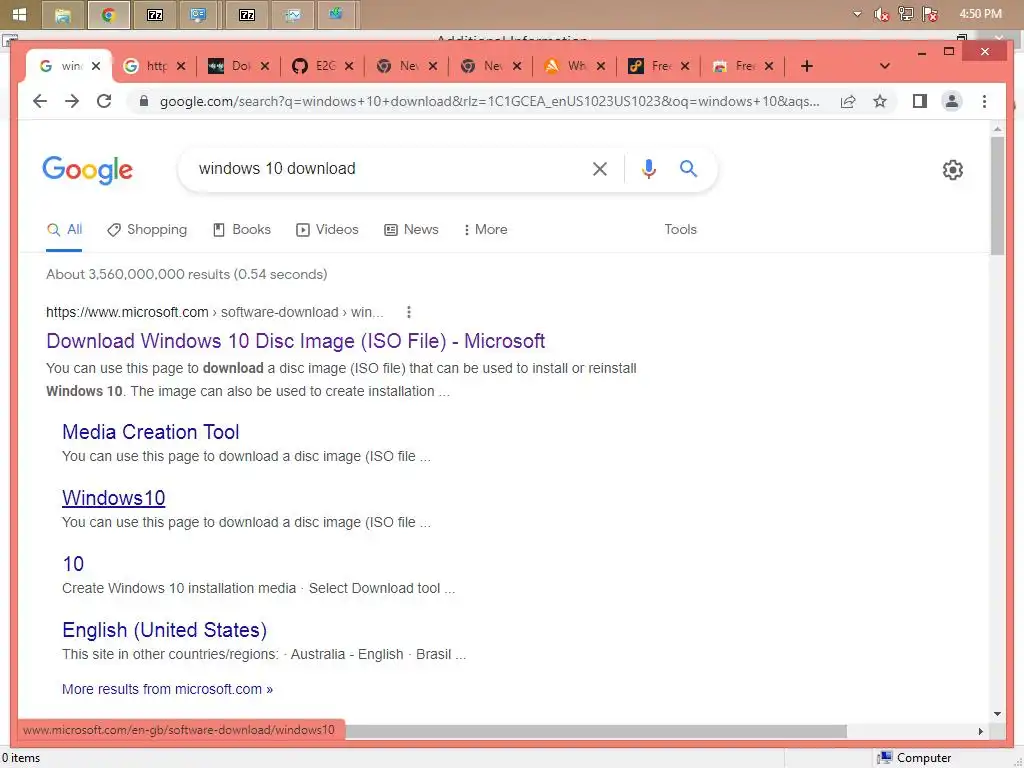1024x768 pixels.
Task: Click scrollbar down arrow
Action: (997, 714)
